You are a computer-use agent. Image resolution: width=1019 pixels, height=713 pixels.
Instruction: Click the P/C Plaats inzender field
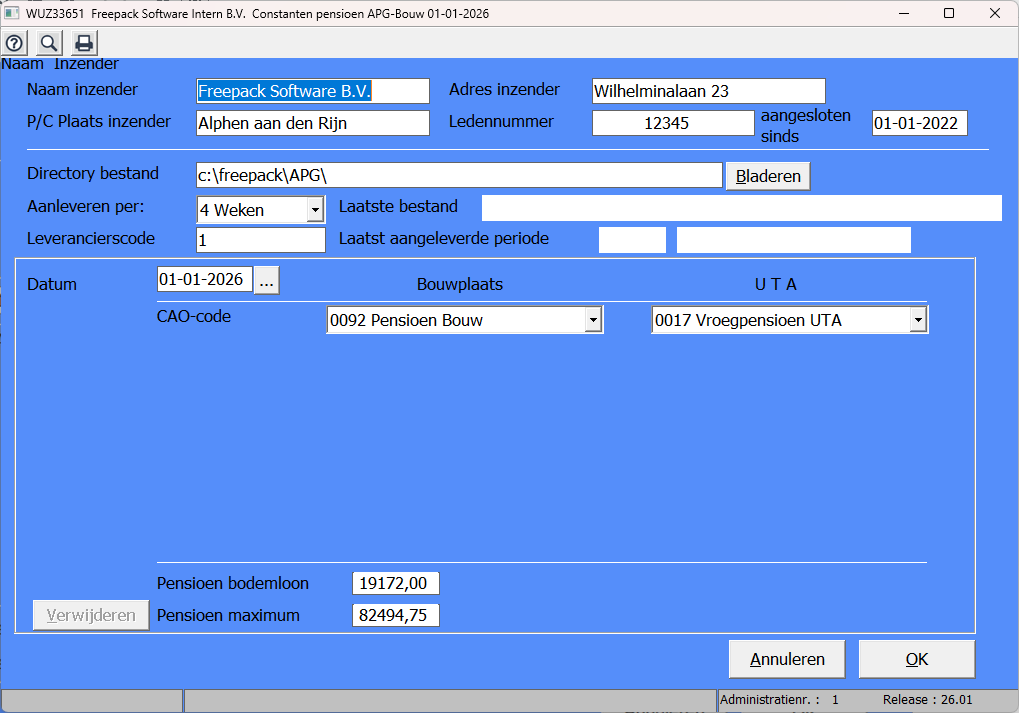[312, 123]
